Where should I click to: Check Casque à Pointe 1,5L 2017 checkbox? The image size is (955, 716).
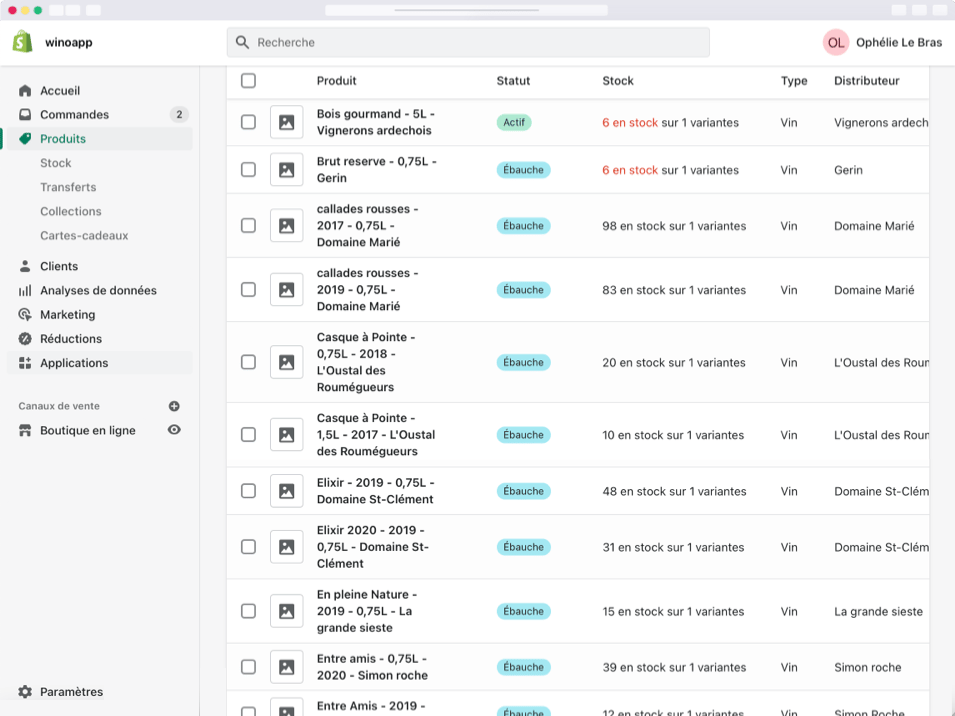point(248,435)
